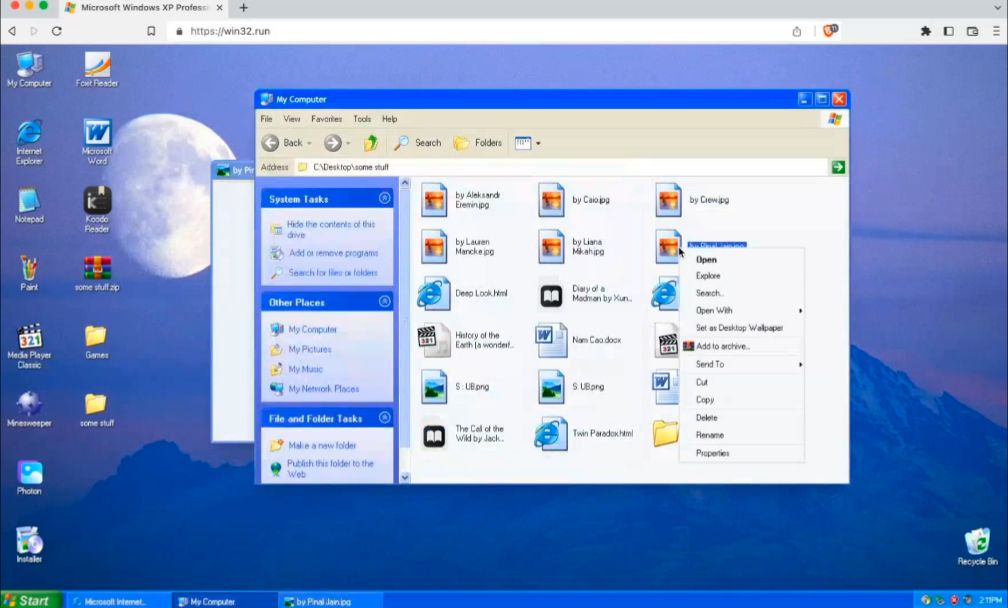Click Forward arrow in explorer toolbar
Screen dimensions: 1008x608
(332, 143)
